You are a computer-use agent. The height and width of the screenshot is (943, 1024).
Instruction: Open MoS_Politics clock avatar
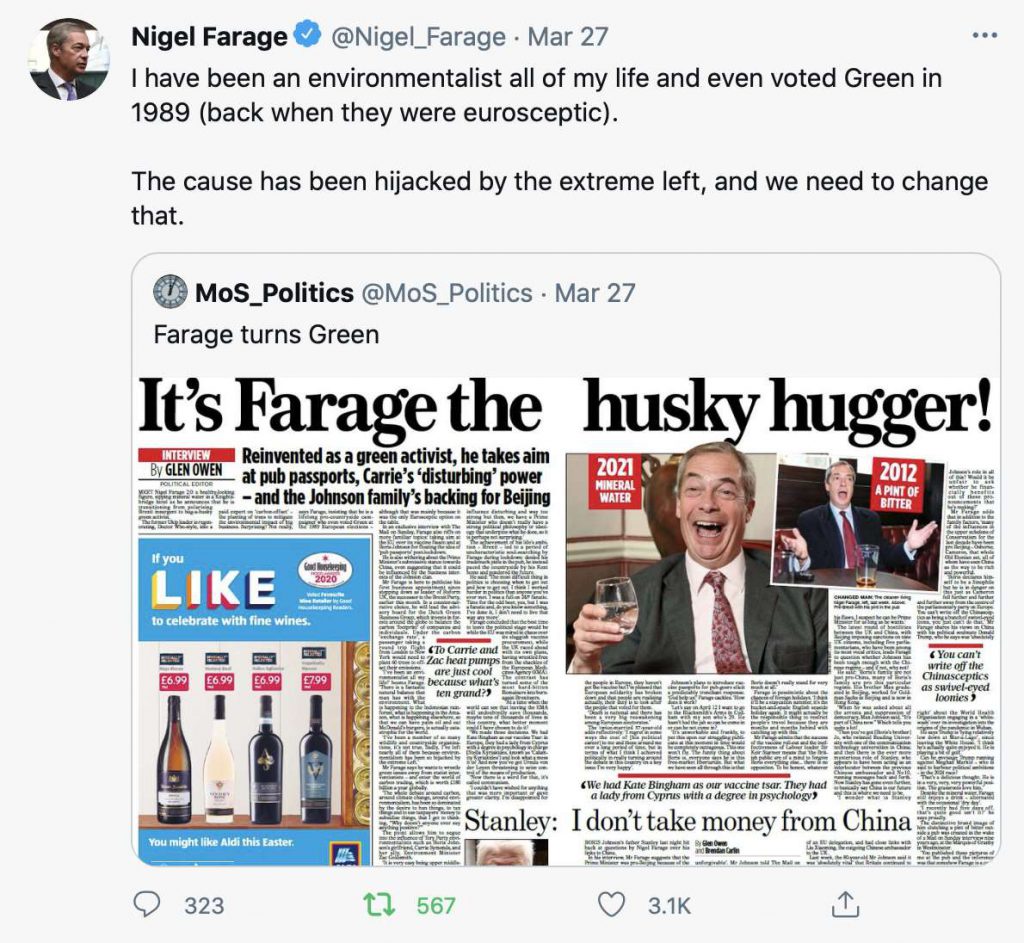point(170,292)
